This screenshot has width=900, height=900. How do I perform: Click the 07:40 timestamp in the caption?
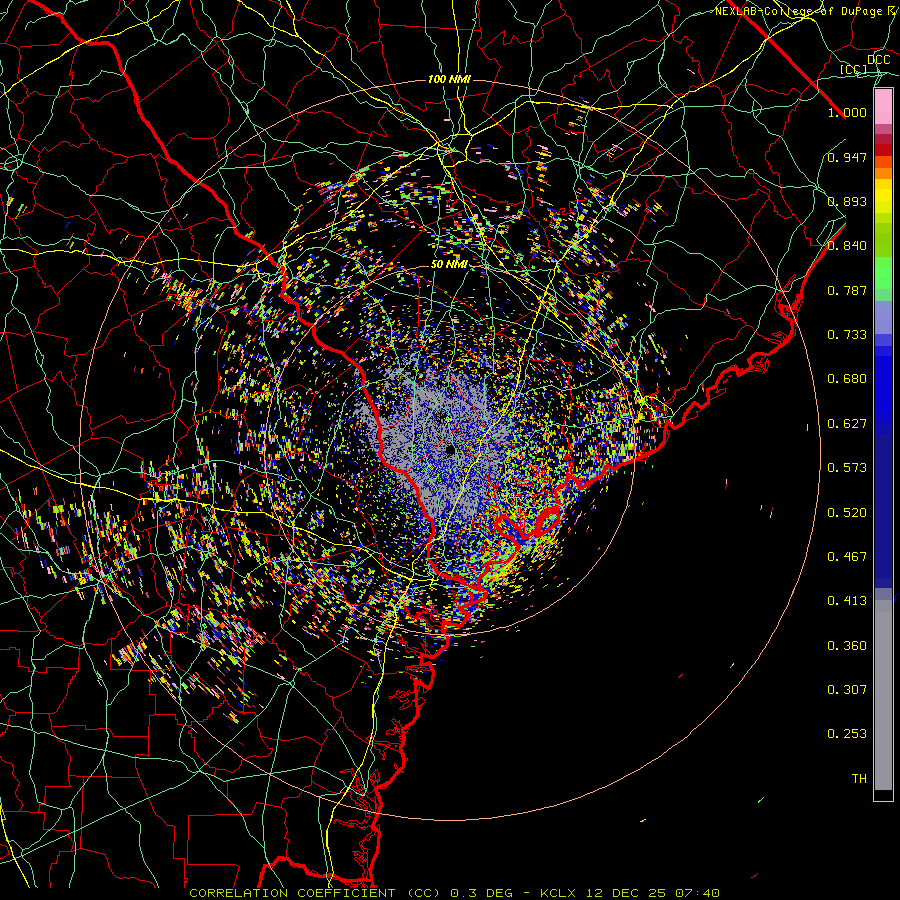(699, 893)
